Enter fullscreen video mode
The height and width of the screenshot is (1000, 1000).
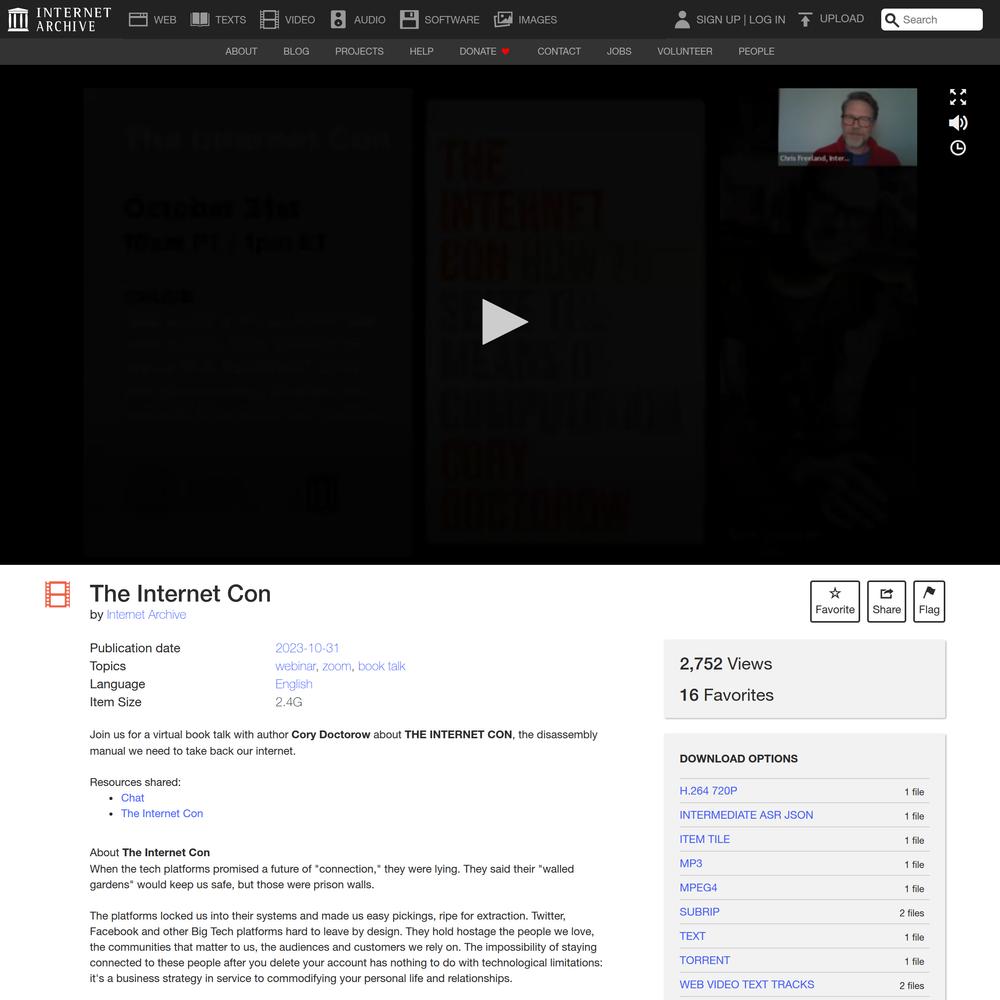coord(957,97)
